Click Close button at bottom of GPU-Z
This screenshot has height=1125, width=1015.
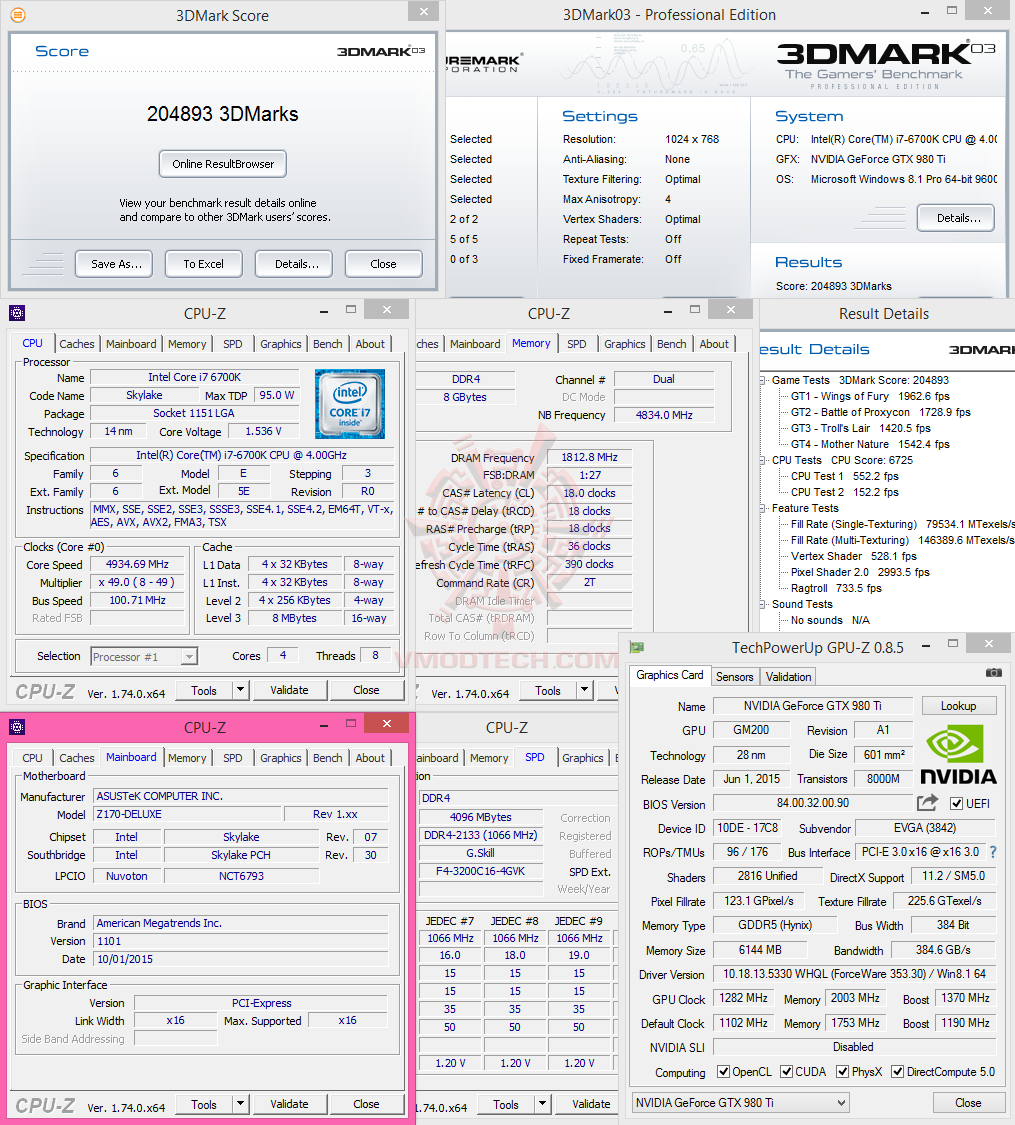pos(968,1103)
